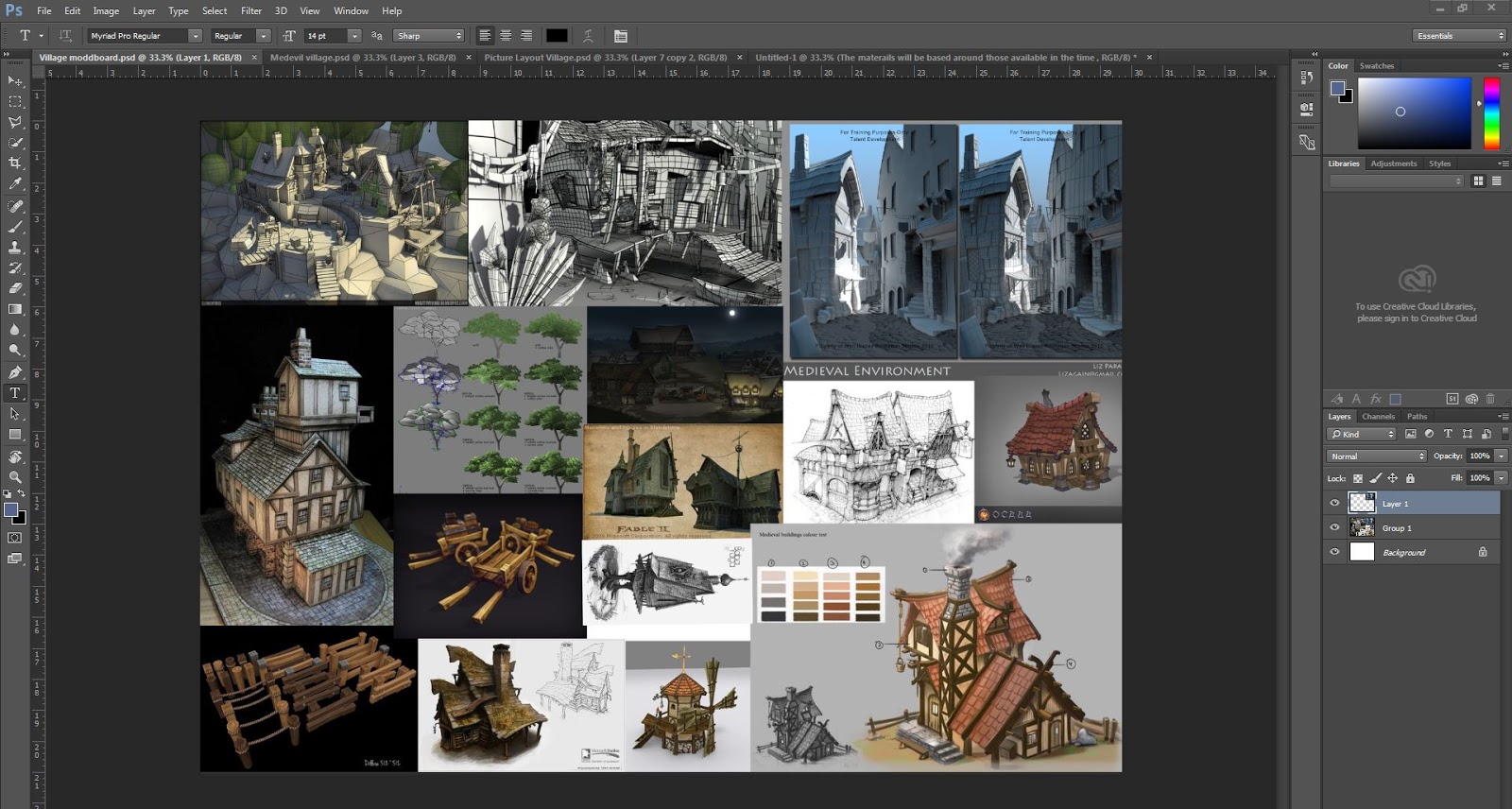This screenshot has width=1512, height=809.
Task: Select the Eyedropper tool
Action: [15, 184]
